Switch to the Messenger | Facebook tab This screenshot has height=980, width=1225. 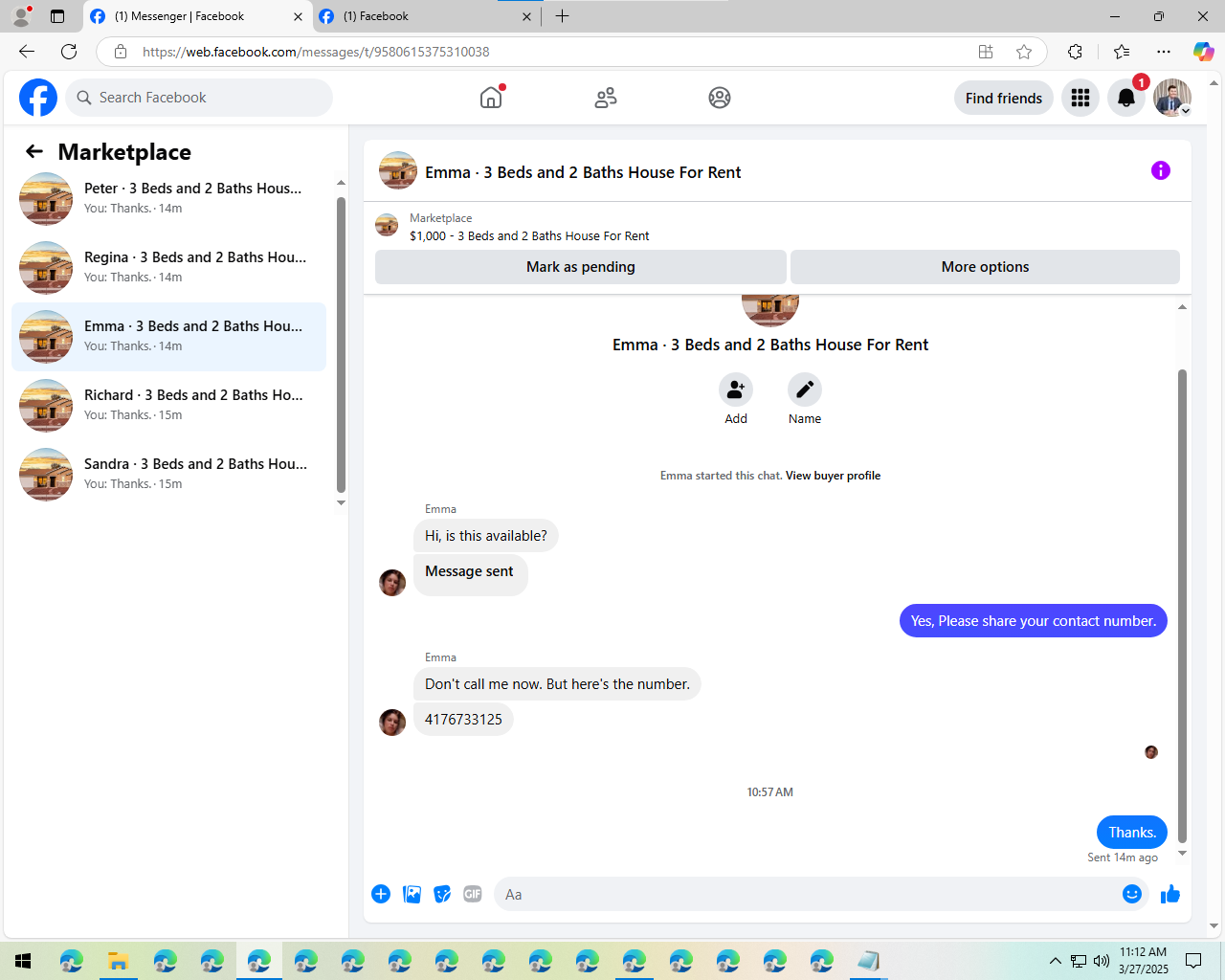point(197,16)
